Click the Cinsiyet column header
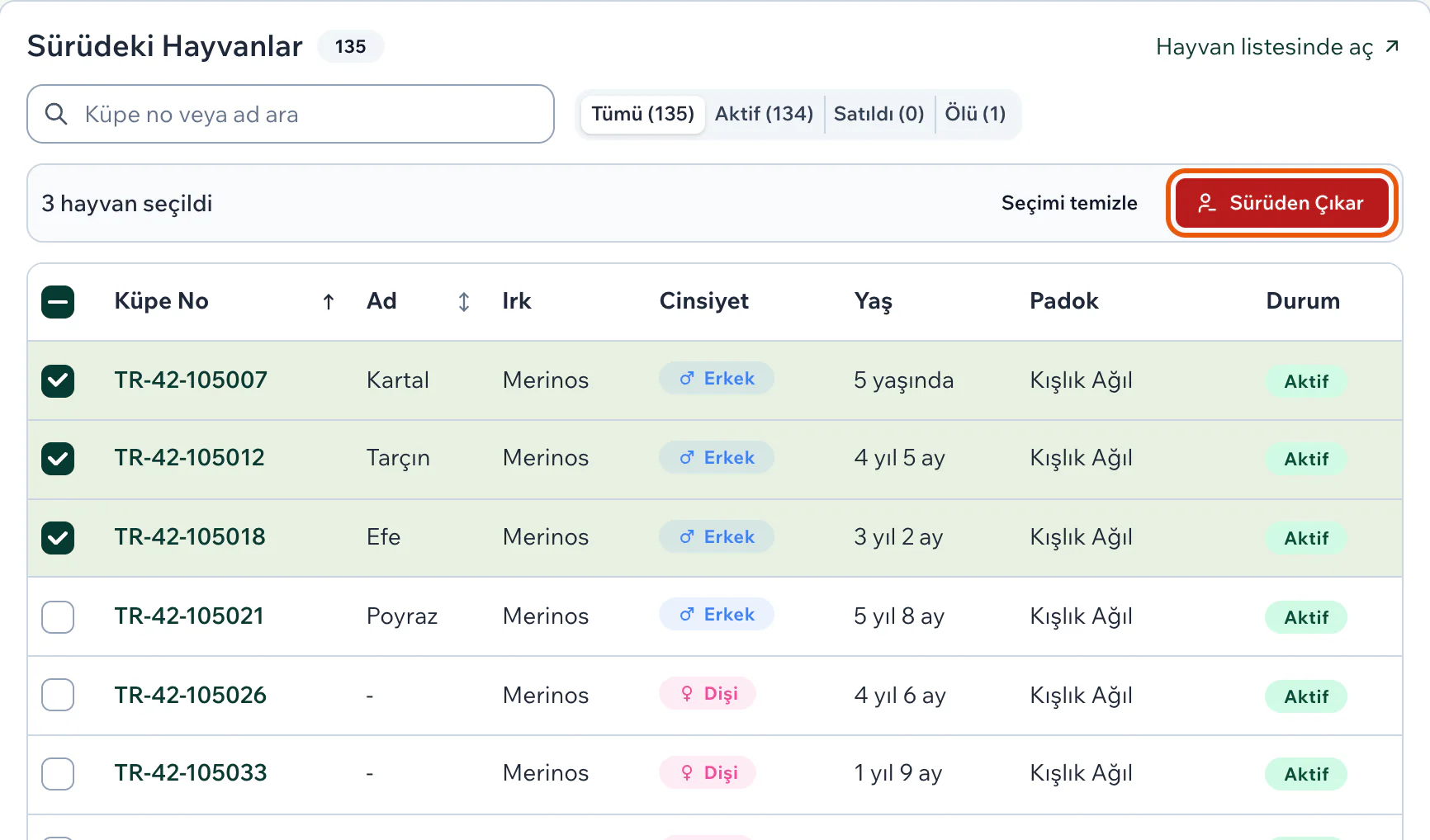The height and width of the screenshot is (840, 1430). (704, 302)
